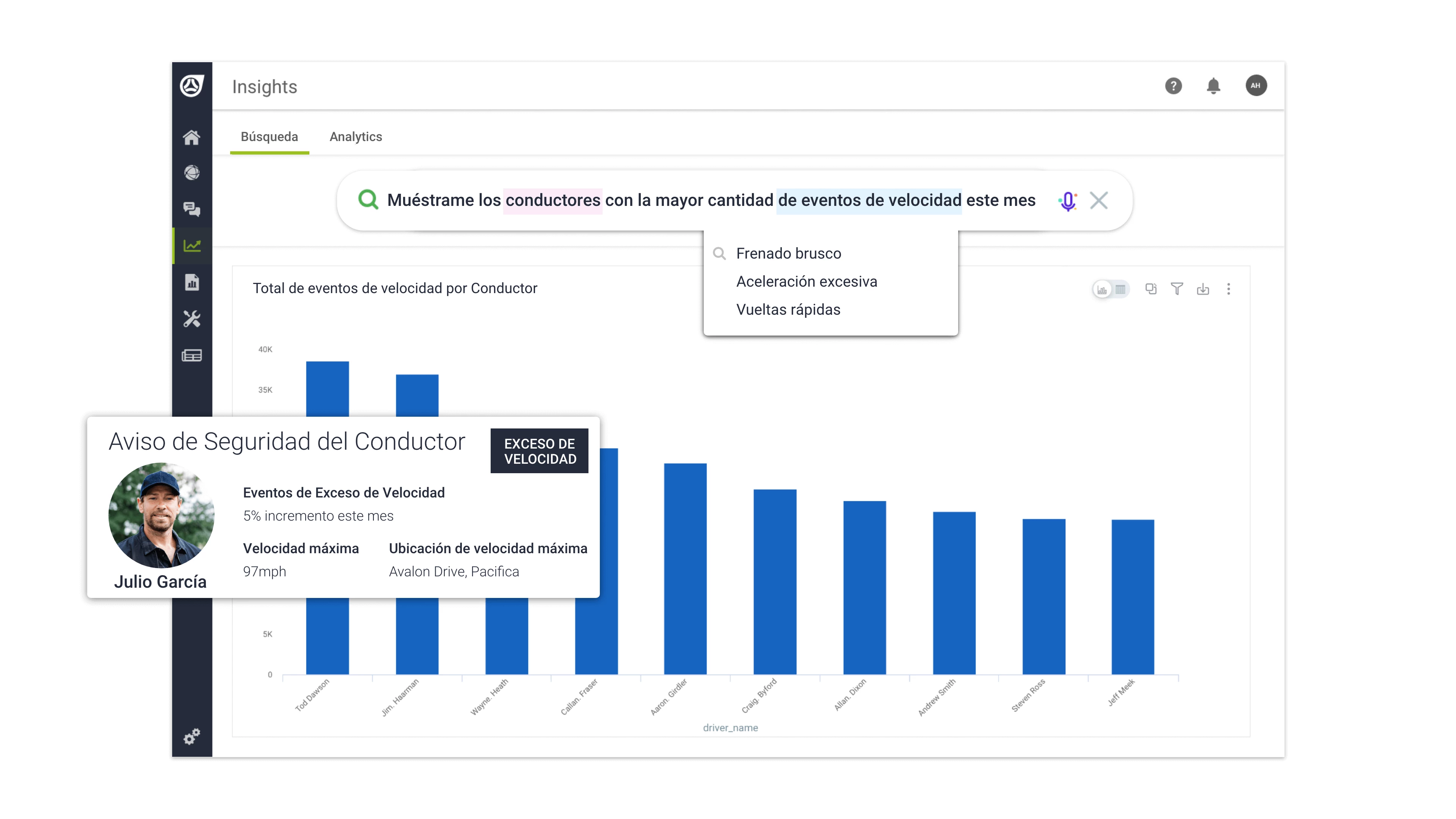The height and width of the screenshot is (819, 1456).
Task: Click the Insights analytics icon in sidebar
Action: (192, 245)
